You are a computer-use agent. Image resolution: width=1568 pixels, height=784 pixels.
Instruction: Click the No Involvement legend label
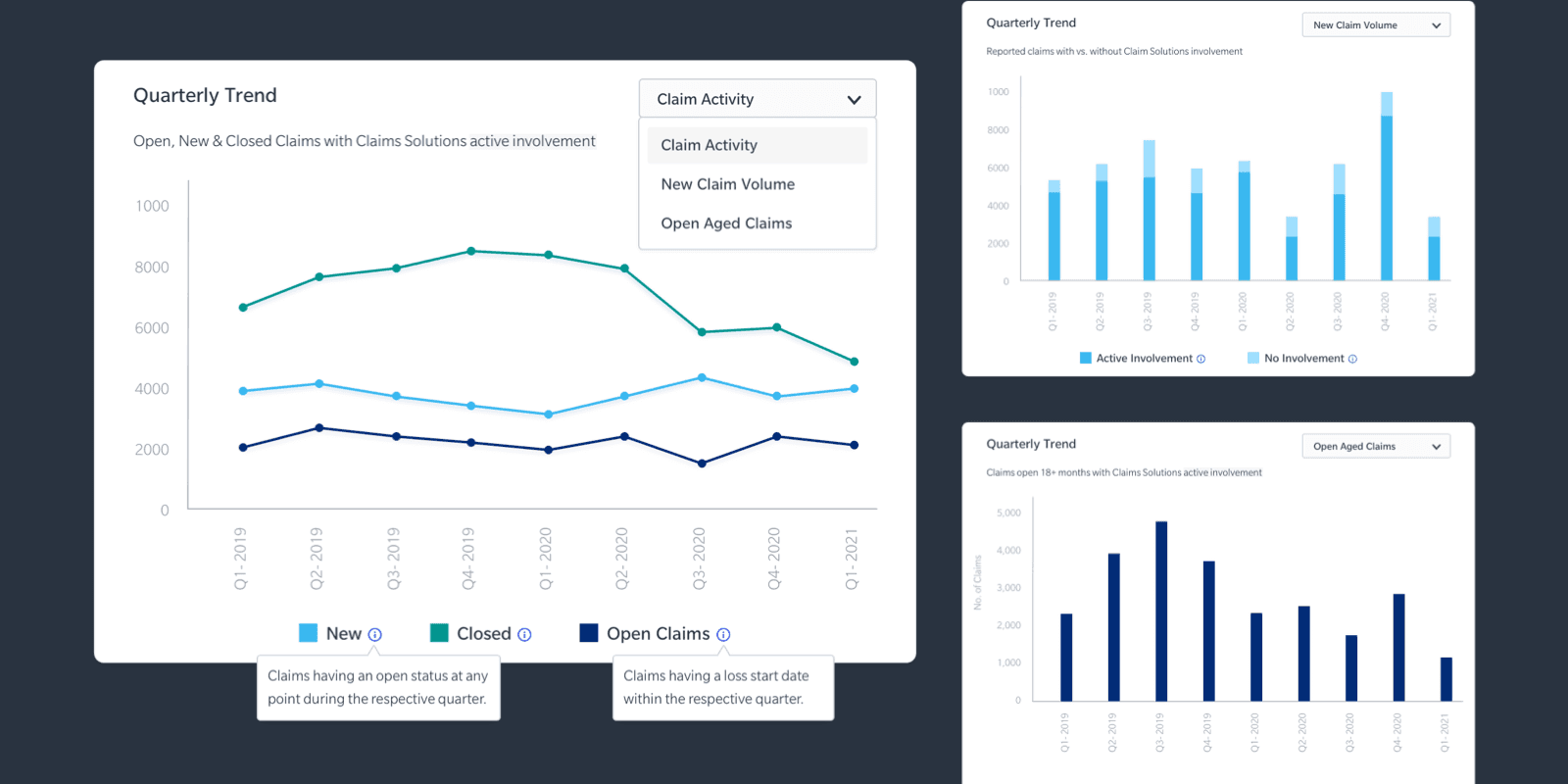(x=1304, y=359)
